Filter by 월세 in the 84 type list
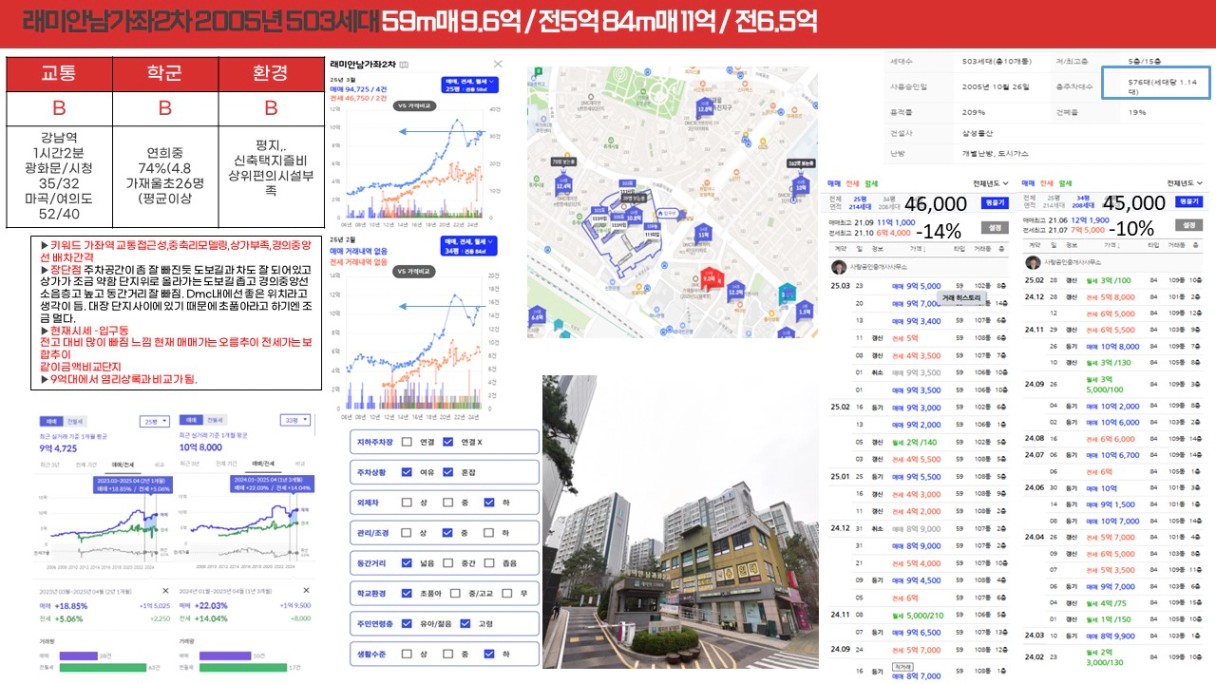 click(x=1066, y=184)
